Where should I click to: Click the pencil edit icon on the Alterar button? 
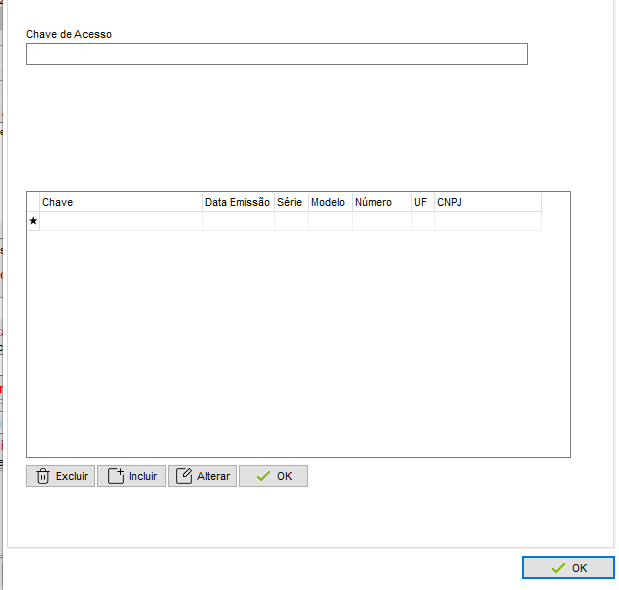[x=184, y=476]
